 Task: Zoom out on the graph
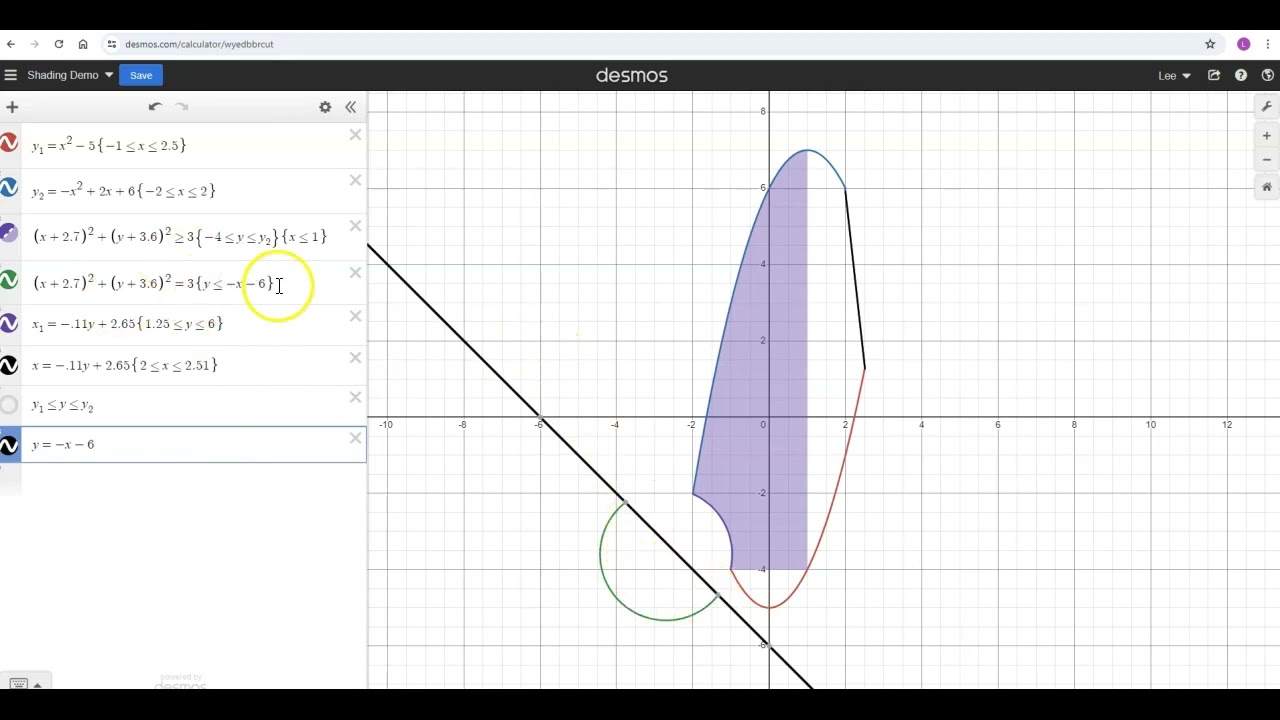(1266, 160)
